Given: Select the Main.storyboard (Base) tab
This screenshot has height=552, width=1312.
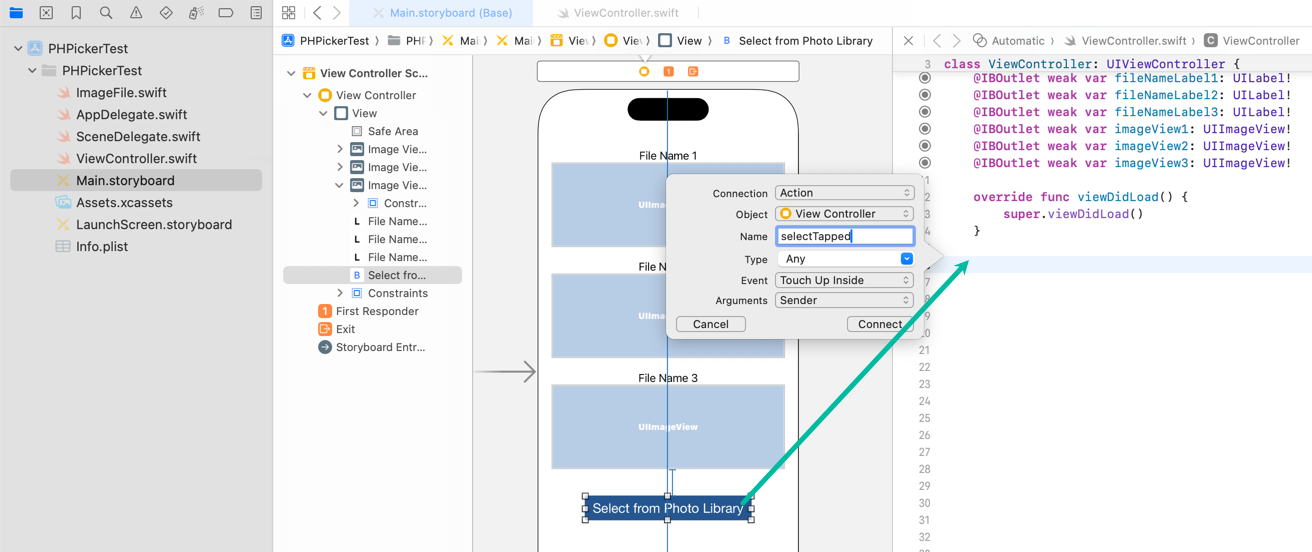Looking at the screenshot, I should point(450,13).
